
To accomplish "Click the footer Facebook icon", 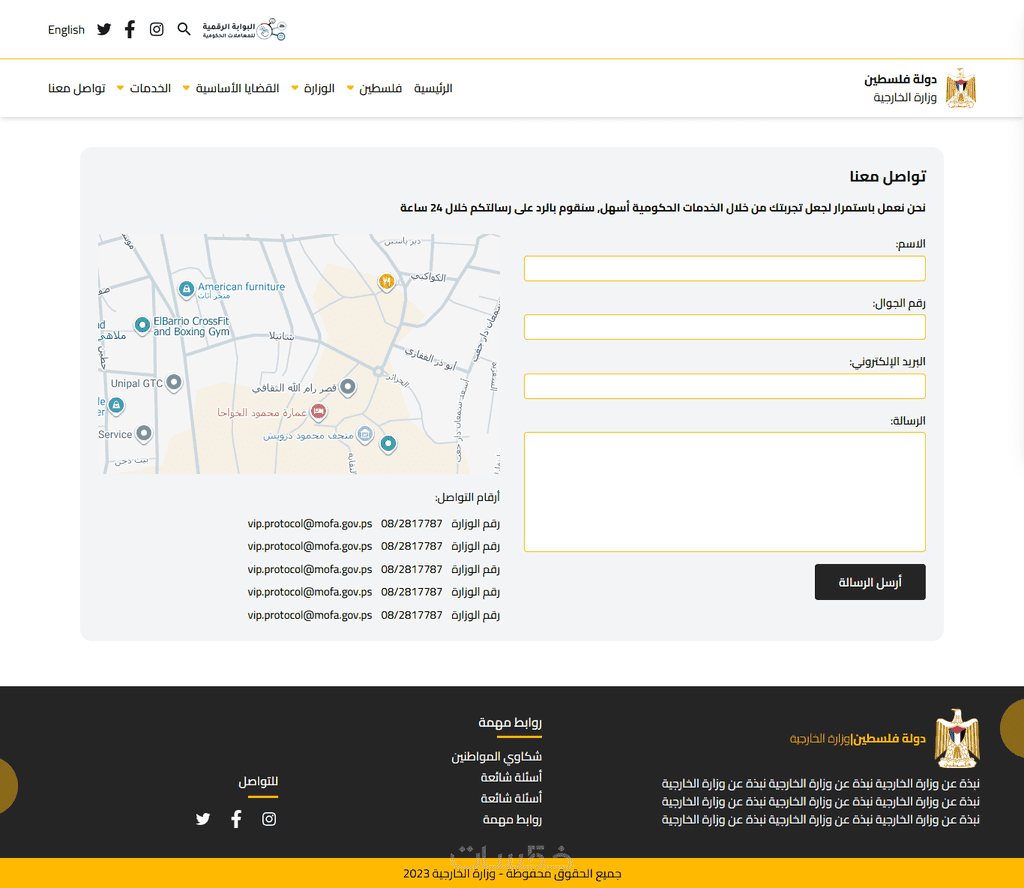I will coord(236,819).
